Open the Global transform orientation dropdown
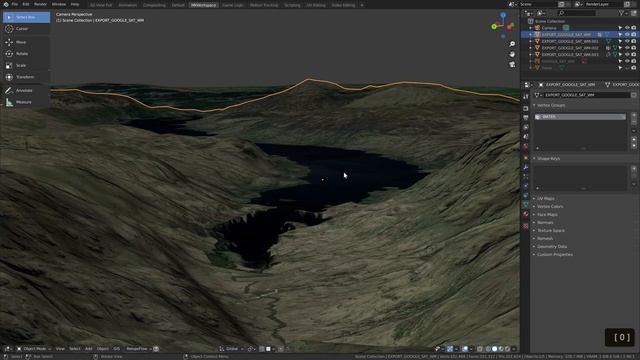Screen dimensions: 640x360 [x=231, y=349]
